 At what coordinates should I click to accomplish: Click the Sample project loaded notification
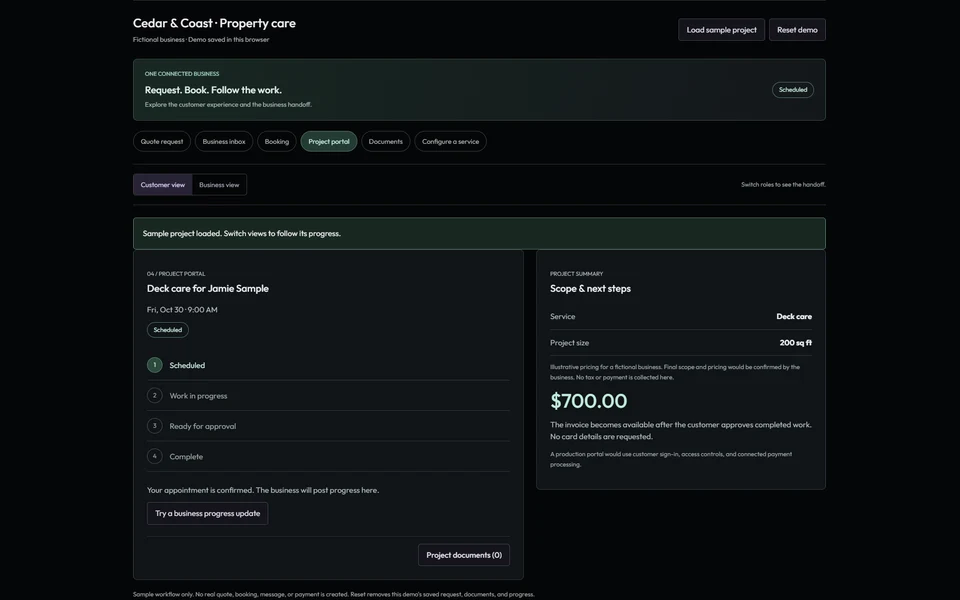[479, 233]
